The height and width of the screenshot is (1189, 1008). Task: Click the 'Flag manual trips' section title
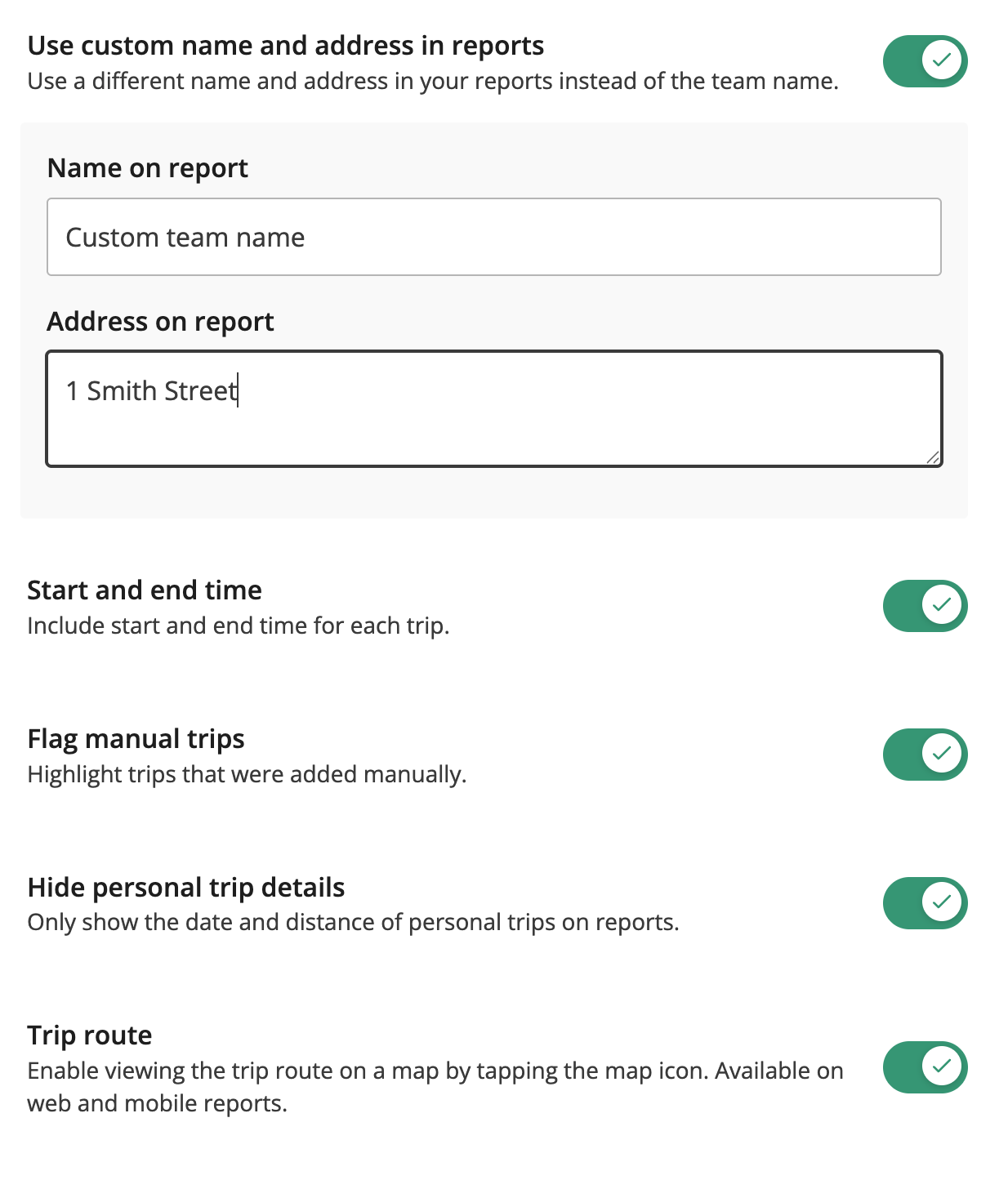(136, 739)
